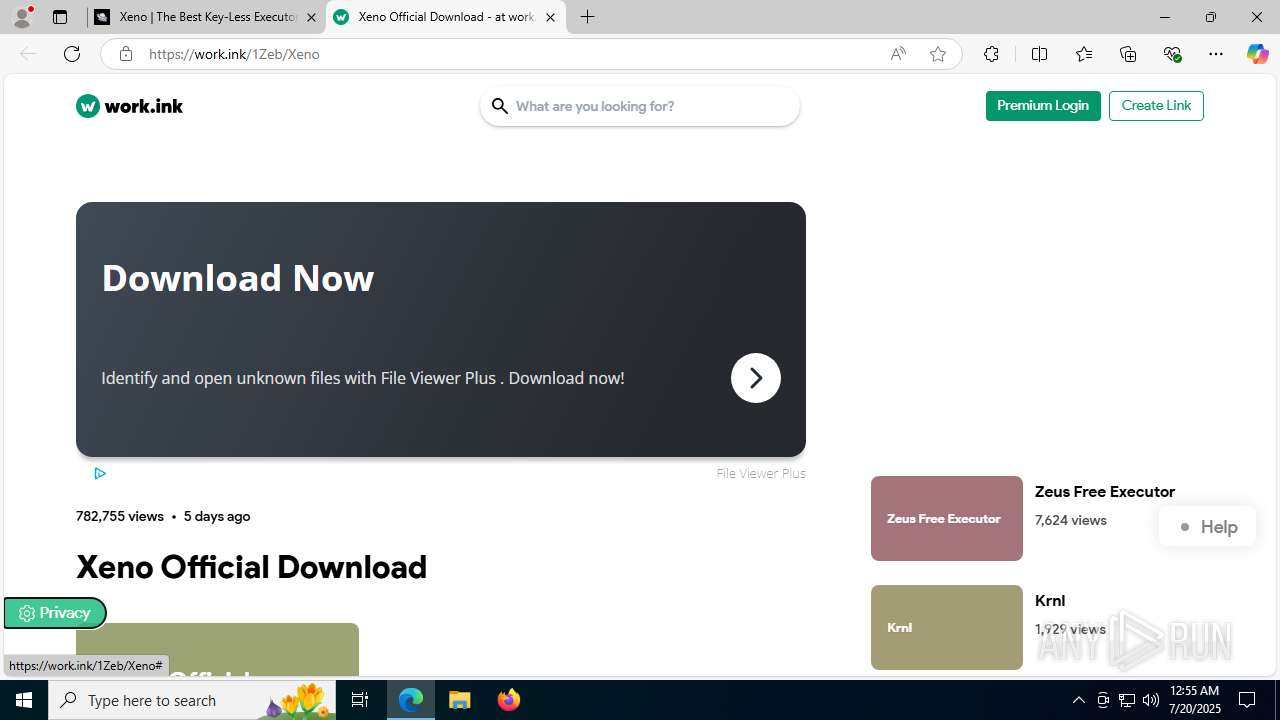Open Settings and more menu
The width and height of the screenshot is (1280, 720).
(x=1216, y=54)
